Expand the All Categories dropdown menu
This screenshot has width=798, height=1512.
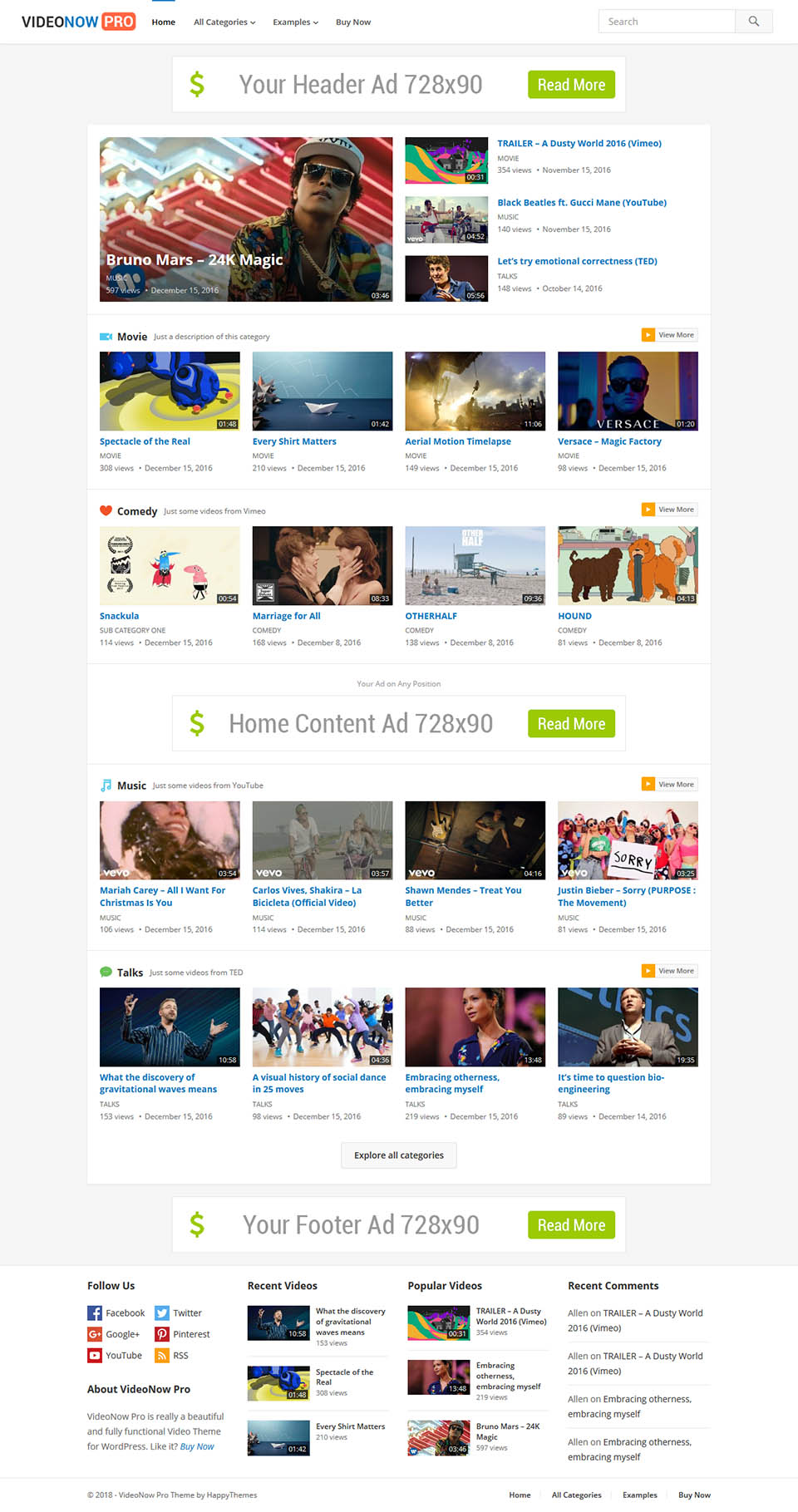click(224, 22)
